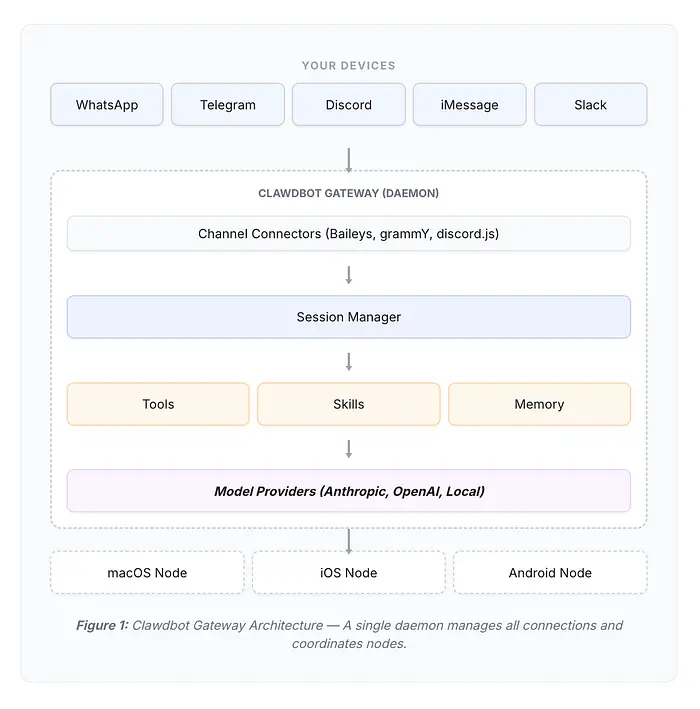700x709 pixels.
Task: Click the "CLAWDBOT GATEWAY (DAEMON)" label
Action: (349, 193)
